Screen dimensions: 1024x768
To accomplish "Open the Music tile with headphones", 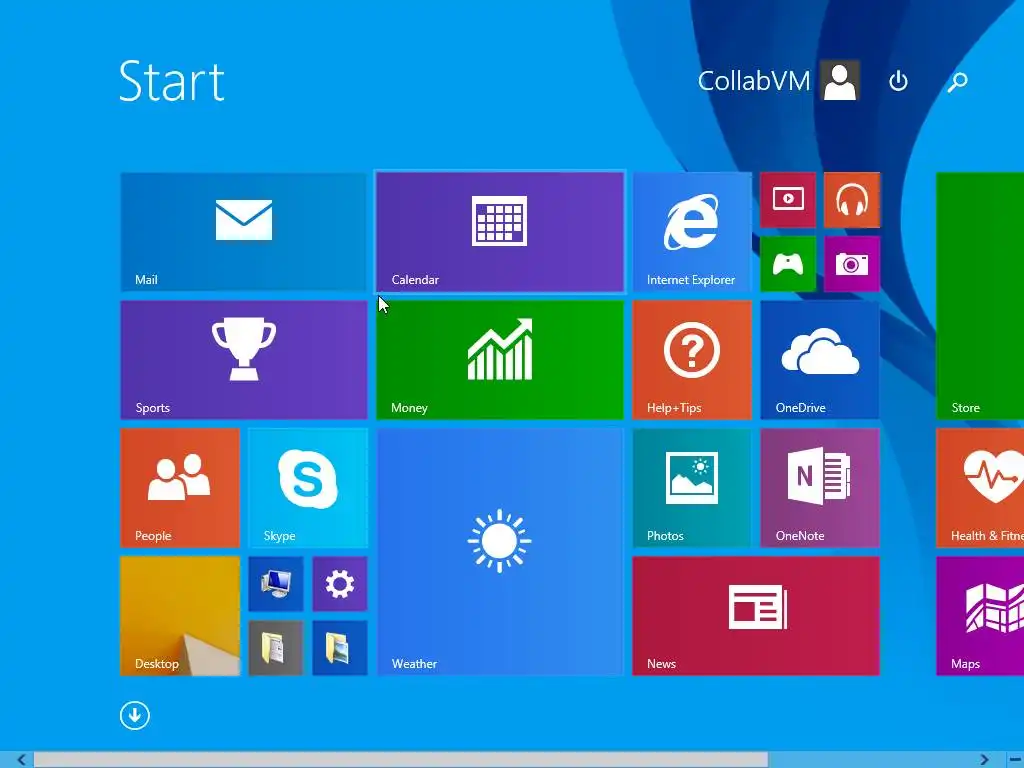I will (852, 199).
